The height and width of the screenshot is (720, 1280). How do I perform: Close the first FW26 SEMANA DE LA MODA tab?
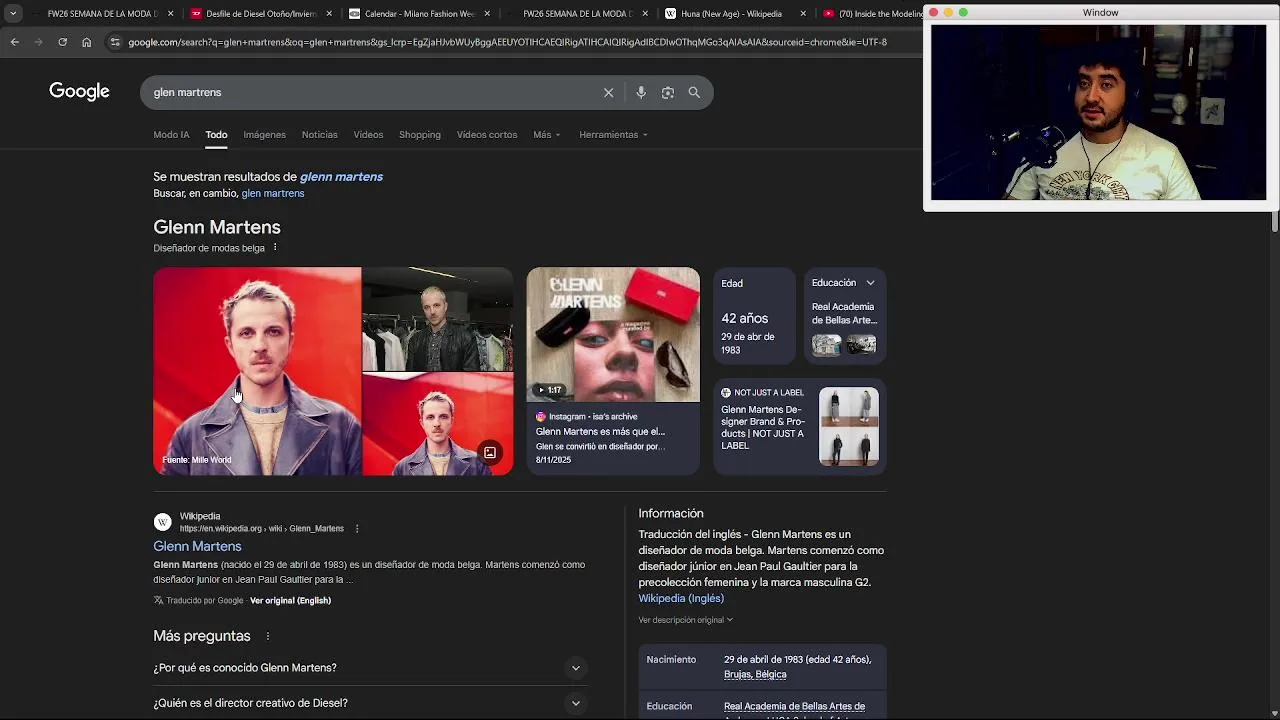[x=170, y=14]
